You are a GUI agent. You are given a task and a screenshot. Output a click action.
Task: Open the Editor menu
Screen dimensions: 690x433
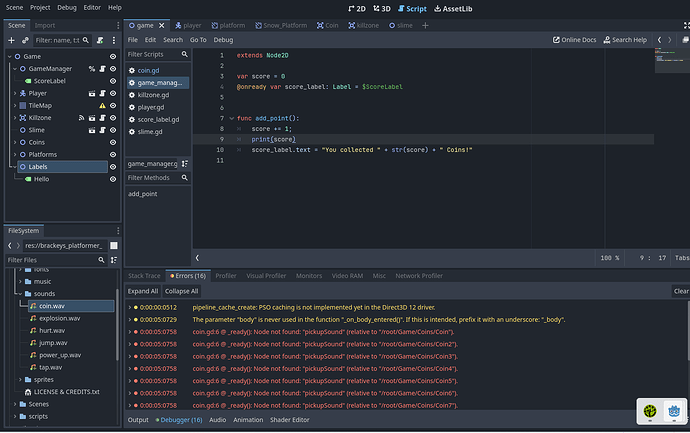coord(92,7)
